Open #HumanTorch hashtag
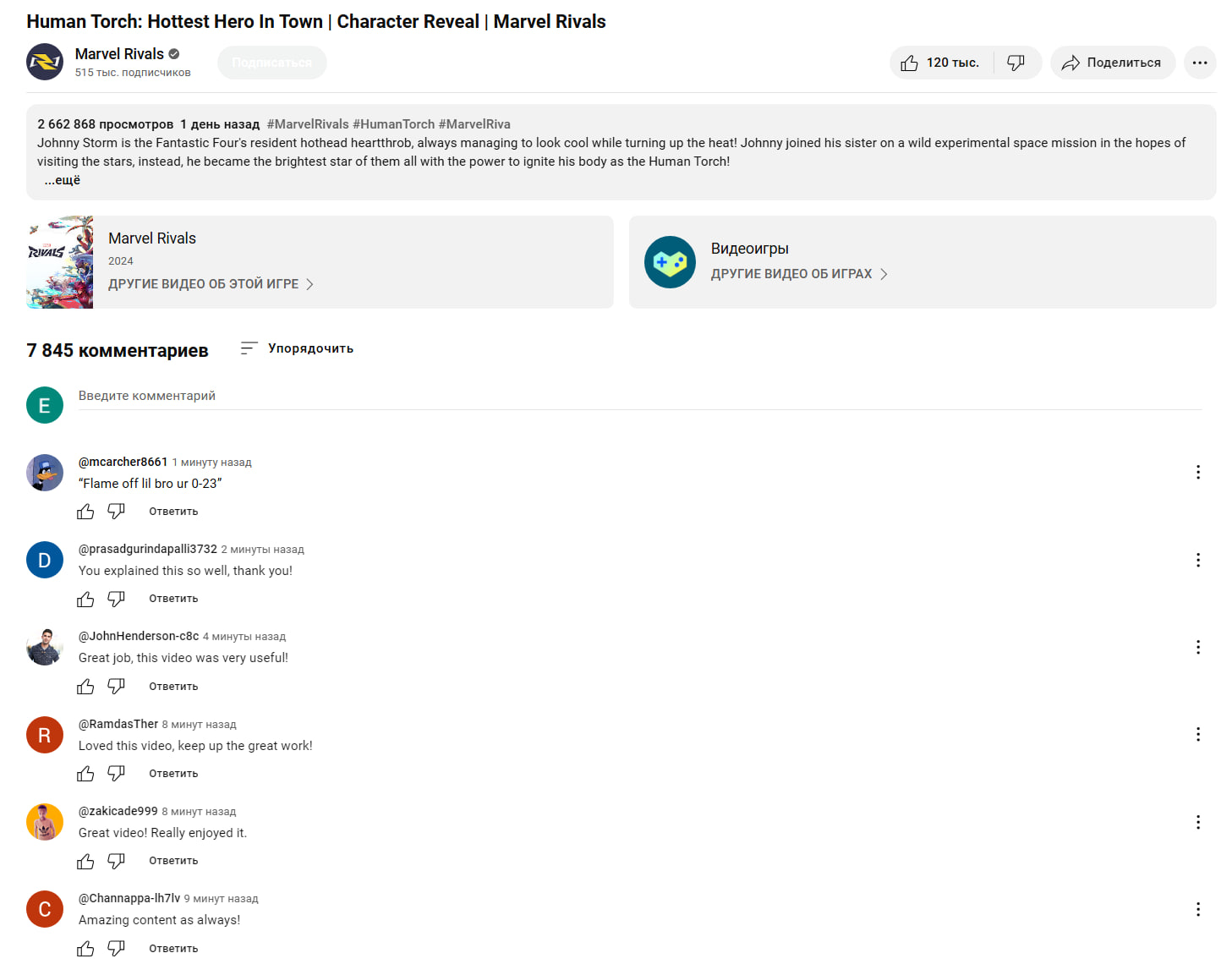The width and height of the screenshot is (1232, 975). (x=393, y=124)
